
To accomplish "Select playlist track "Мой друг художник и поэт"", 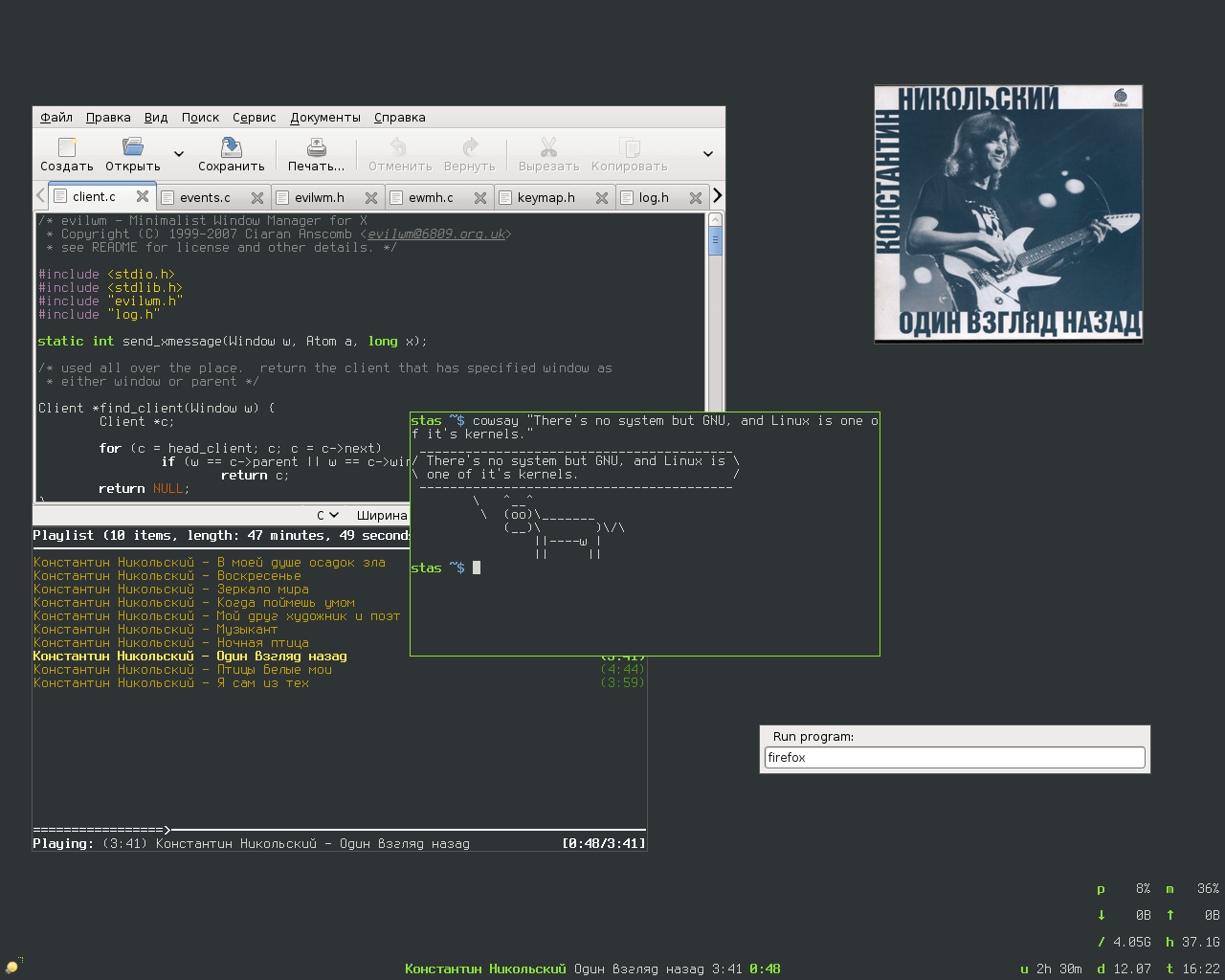I will (217, 616).
